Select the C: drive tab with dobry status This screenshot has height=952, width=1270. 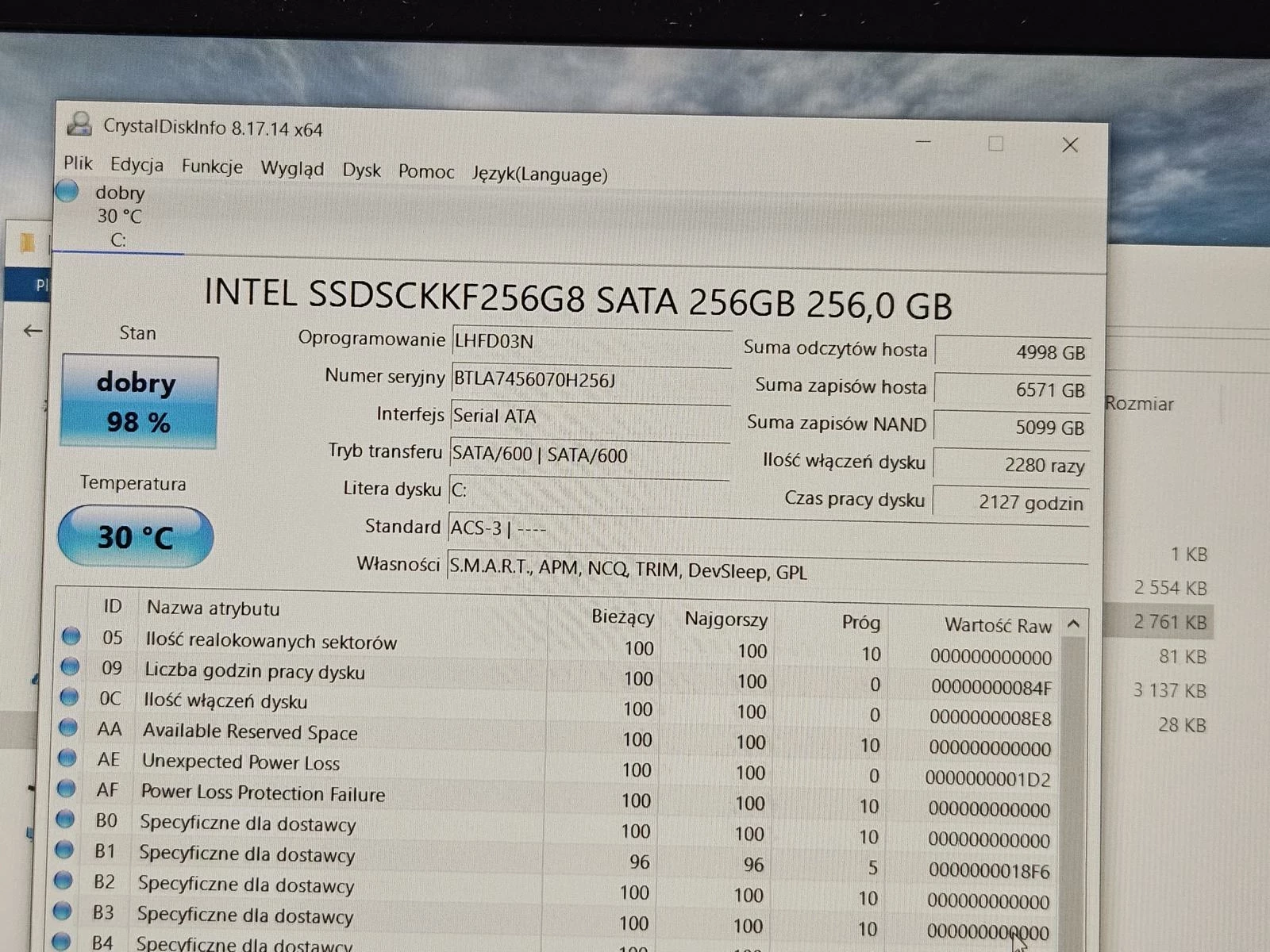(x=117, y=216)
